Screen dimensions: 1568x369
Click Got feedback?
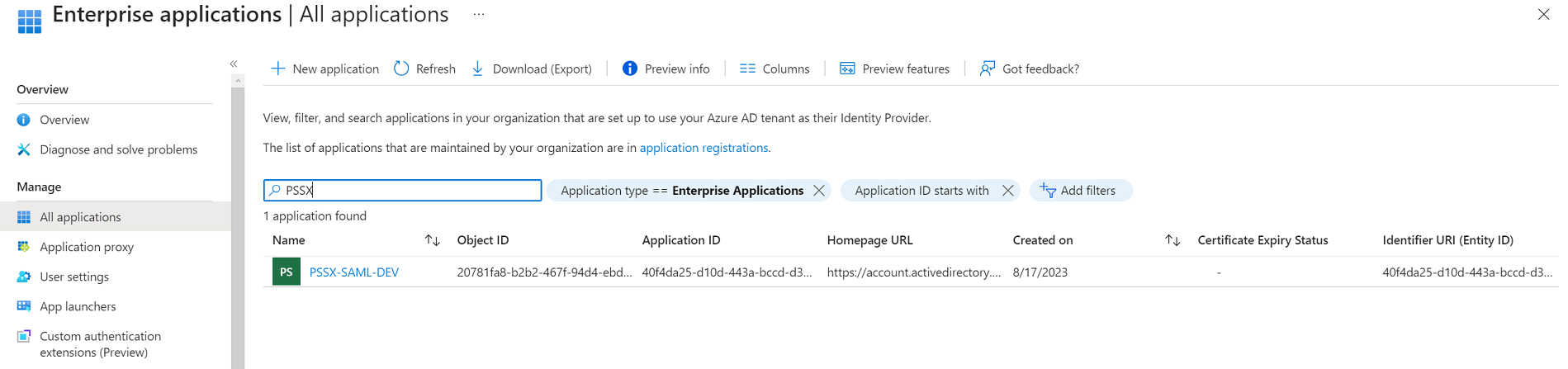tap(1030, 69)
